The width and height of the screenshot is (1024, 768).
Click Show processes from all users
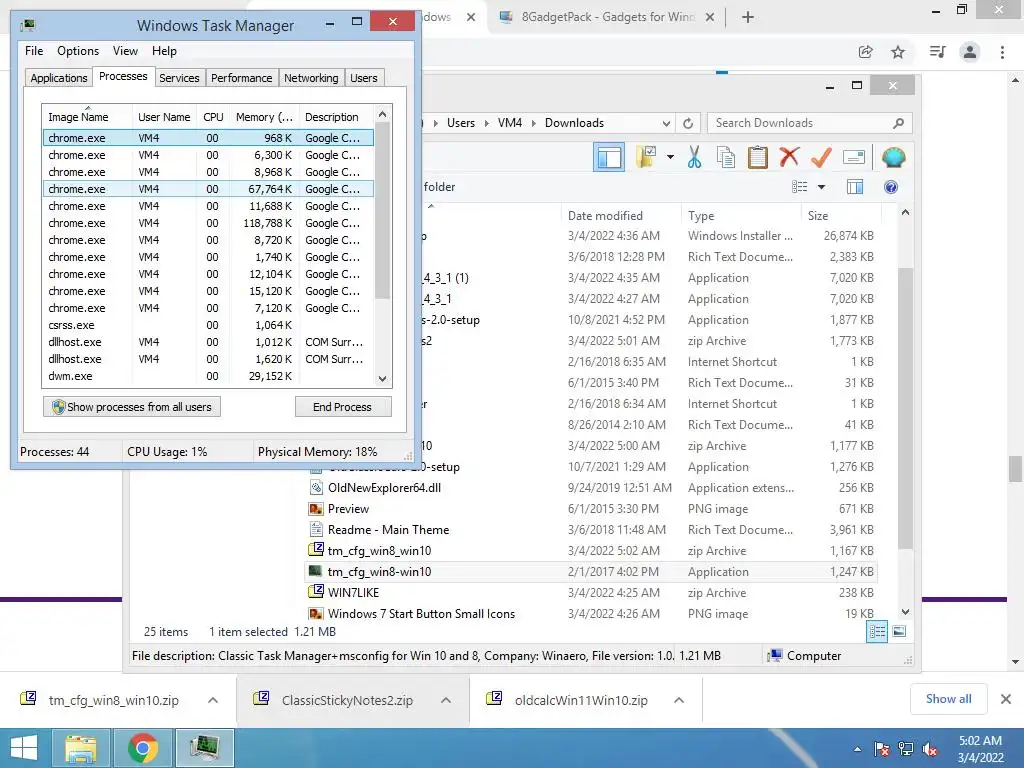[132, 407]
